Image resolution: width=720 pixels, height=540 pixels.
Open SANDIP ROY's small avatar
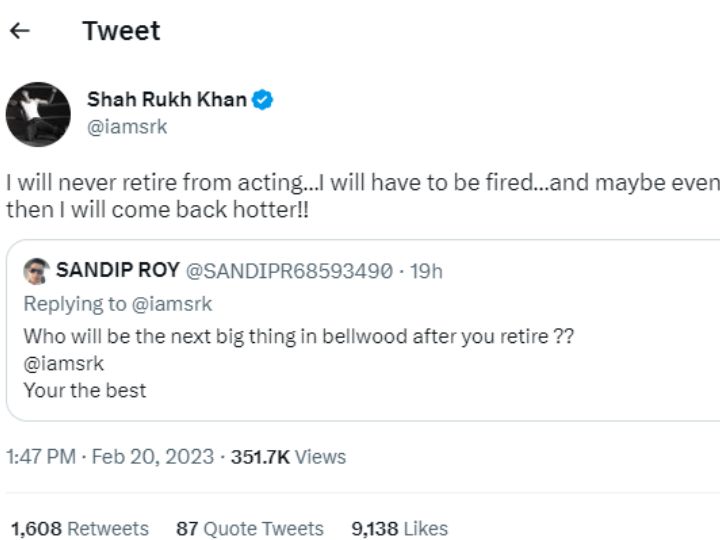(37, 271)
